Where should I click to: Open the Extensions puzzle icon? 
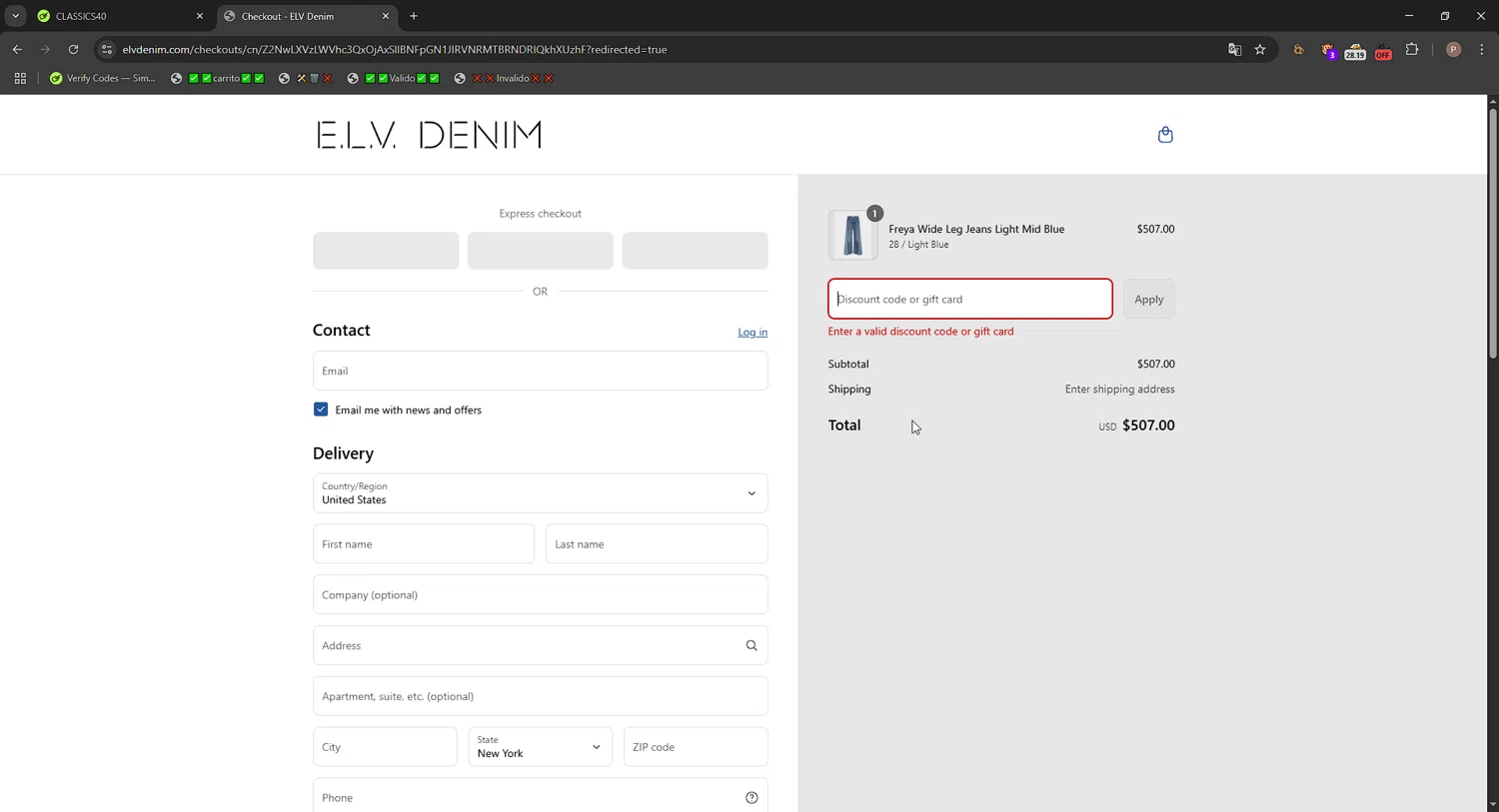[x=1412, y=49]
